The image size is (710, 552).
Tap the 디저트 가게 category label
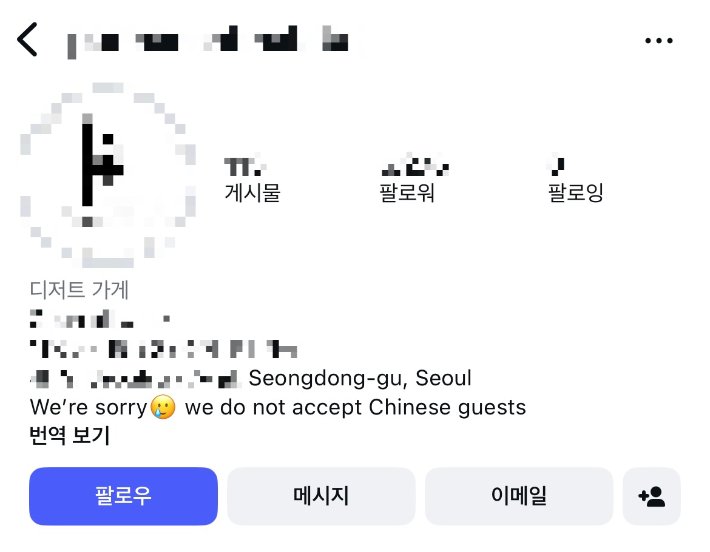(x=79, y=291)
